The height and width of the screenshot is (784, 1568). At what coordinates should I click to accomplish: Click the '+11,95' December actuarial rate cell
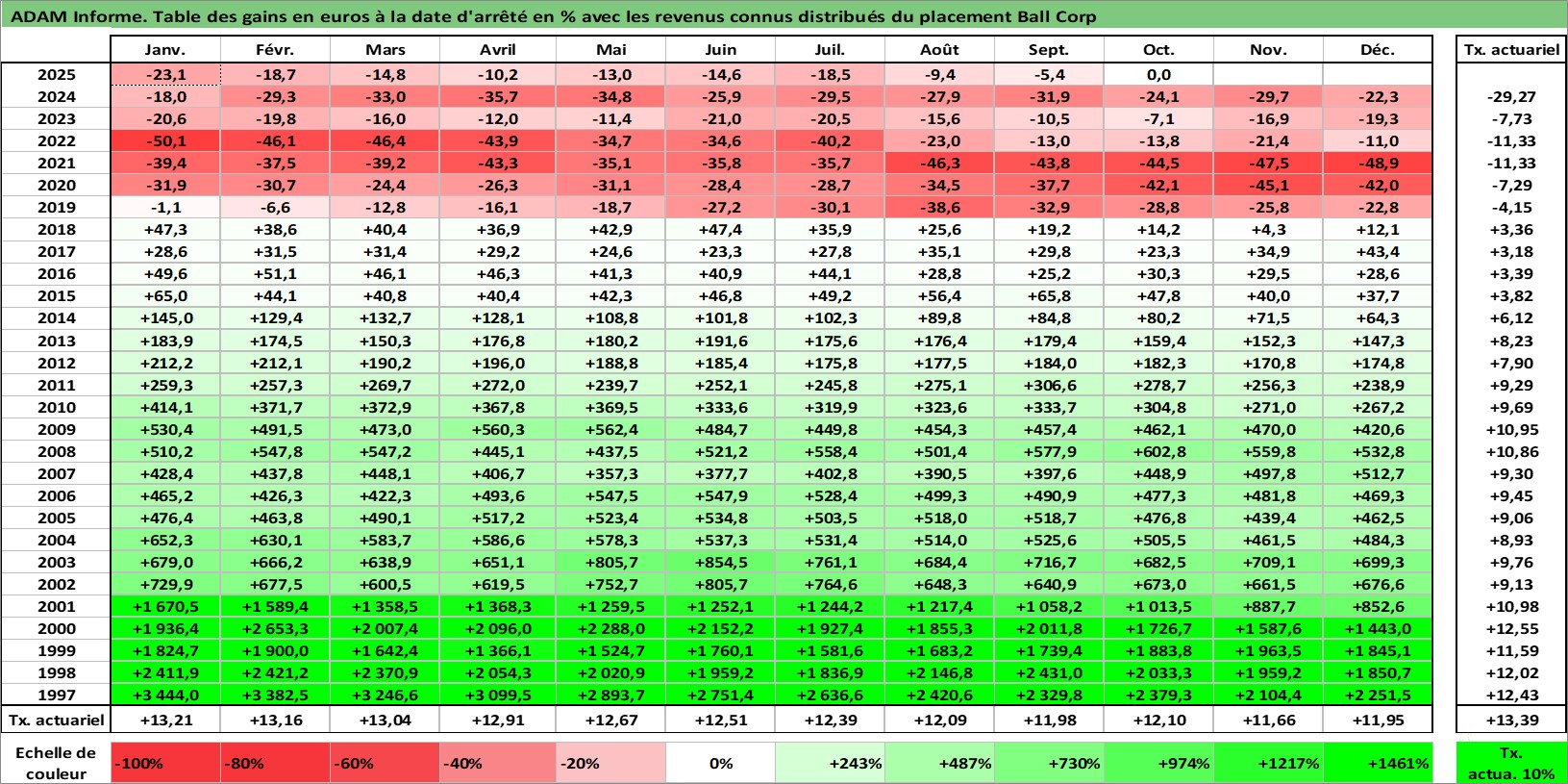click(1378, 720)
